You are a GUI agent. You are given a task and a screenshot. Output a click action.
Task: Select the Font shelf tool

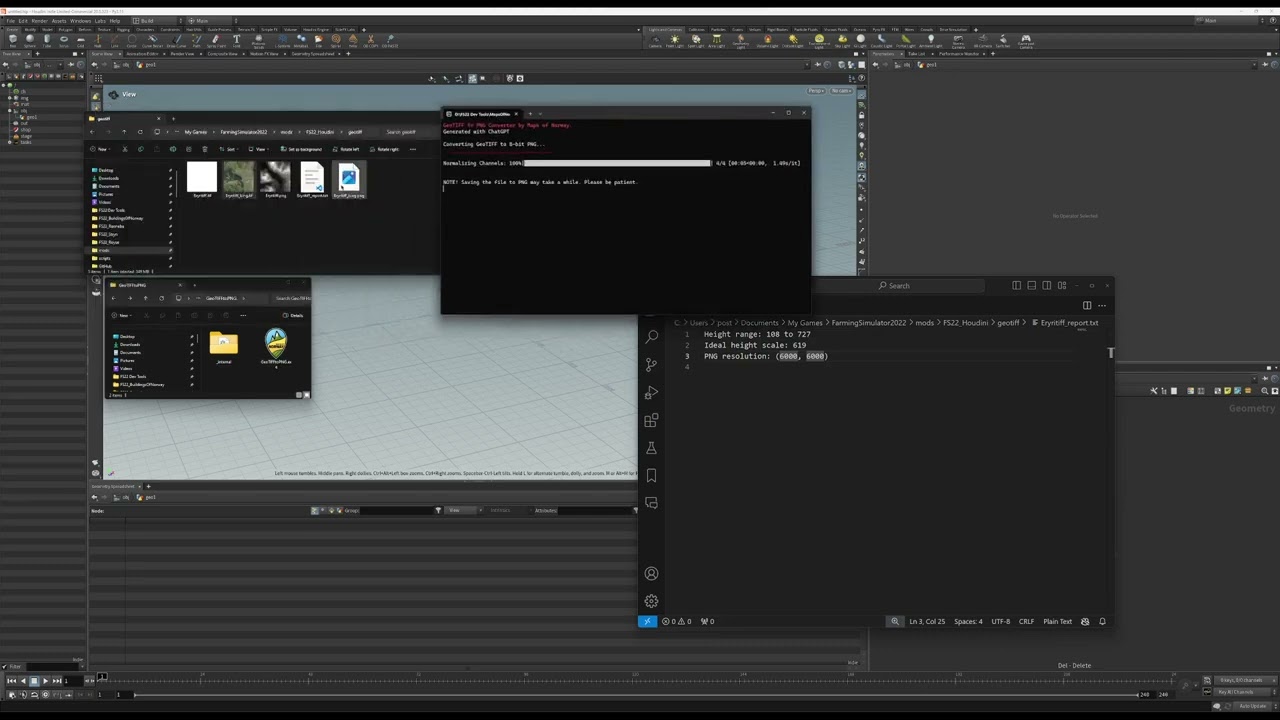236,41
